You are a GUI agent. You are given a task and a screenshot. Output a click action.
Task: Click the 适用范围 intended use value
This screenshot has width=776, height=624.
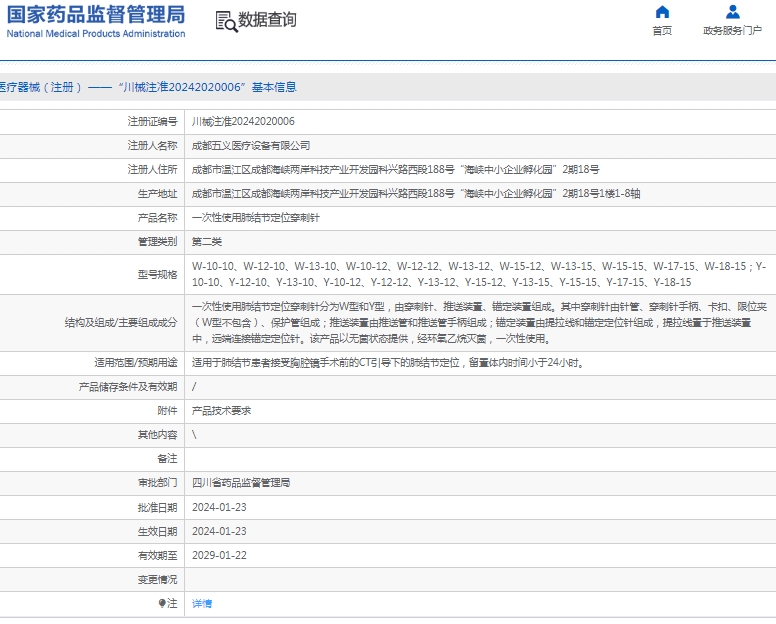[x=388, y=363]
